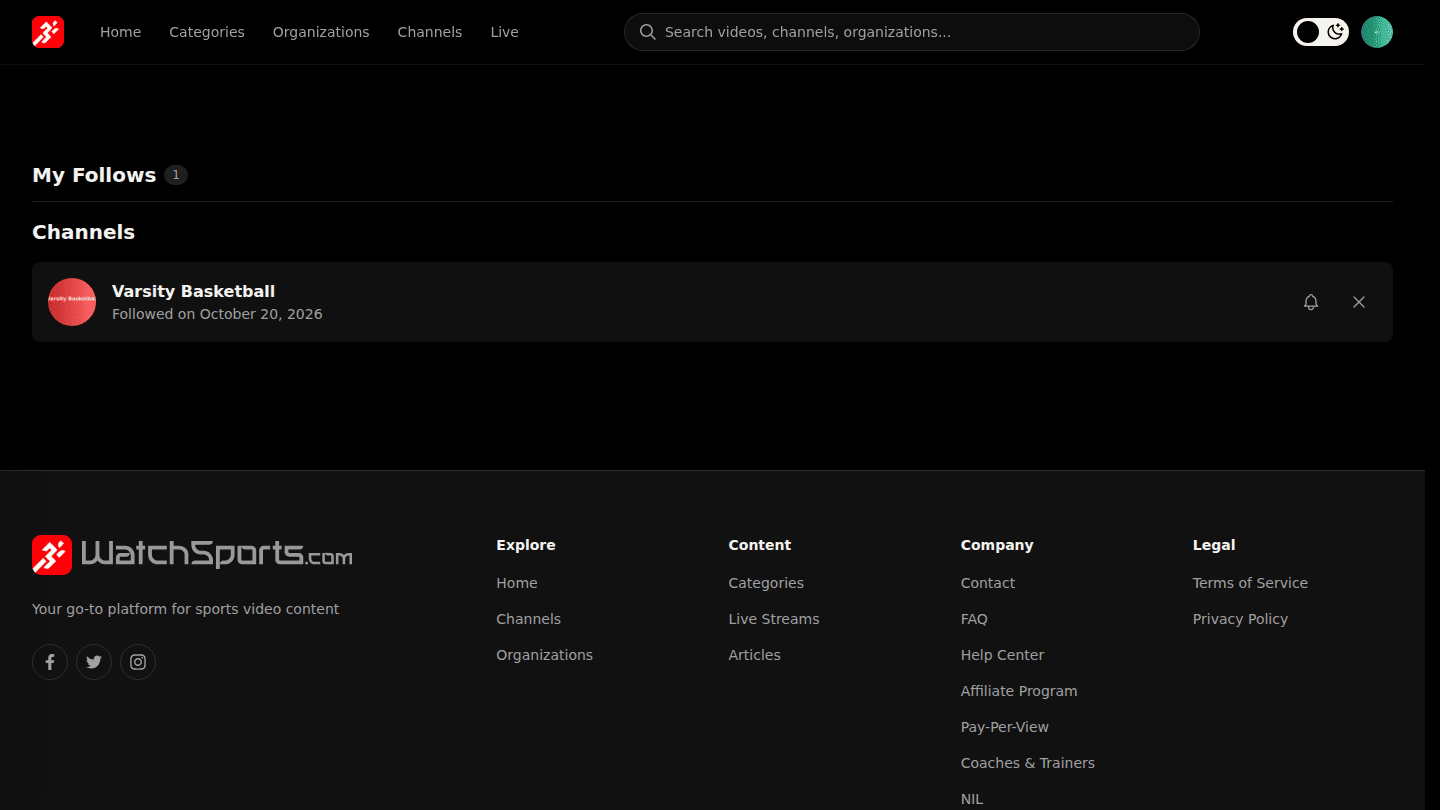This screenshot has height=810, width=1440.
Task: Click the My Follows count badge
Action: point(176,175)
